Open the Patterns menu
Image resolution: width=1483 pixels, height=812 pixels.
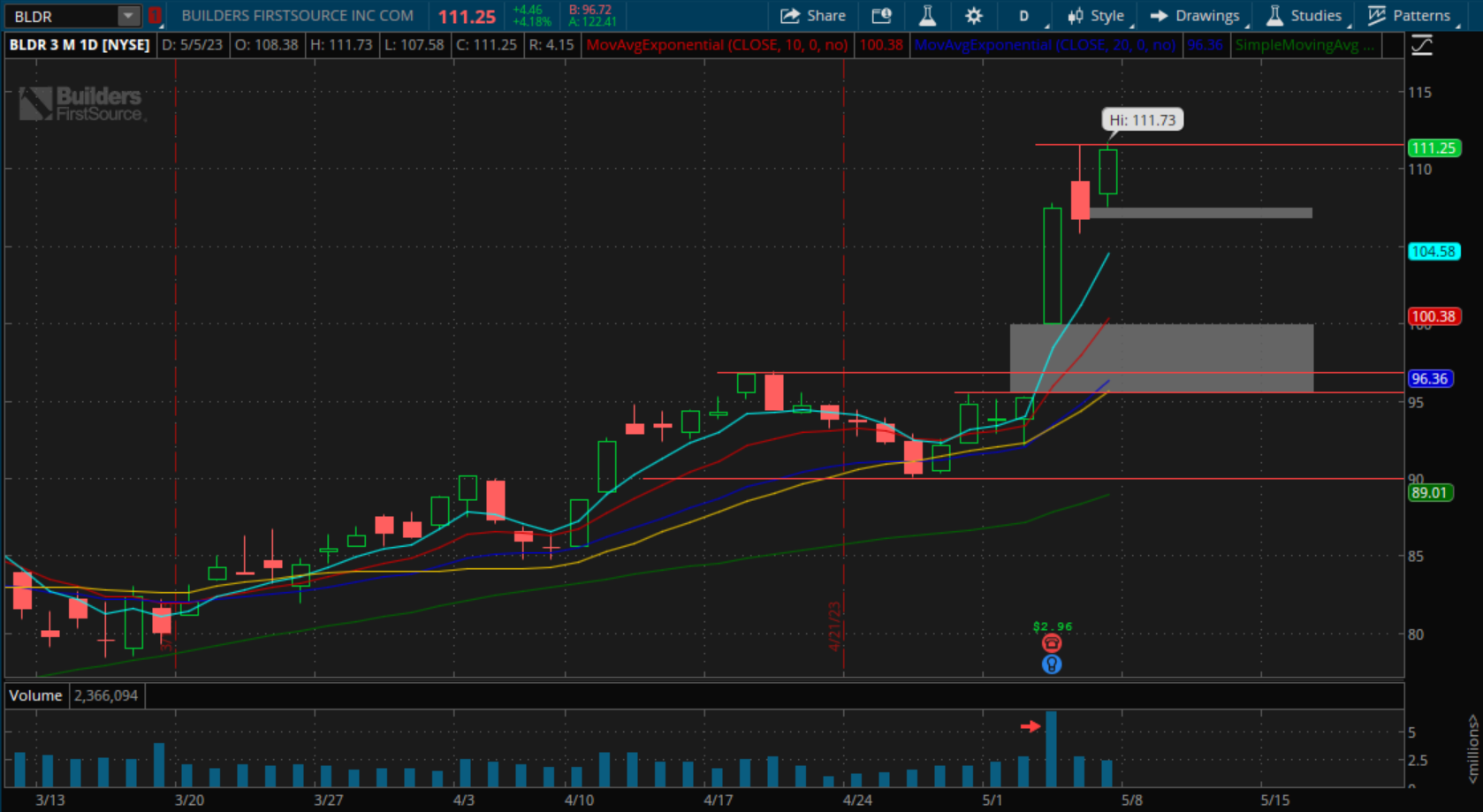[1409, 16]
